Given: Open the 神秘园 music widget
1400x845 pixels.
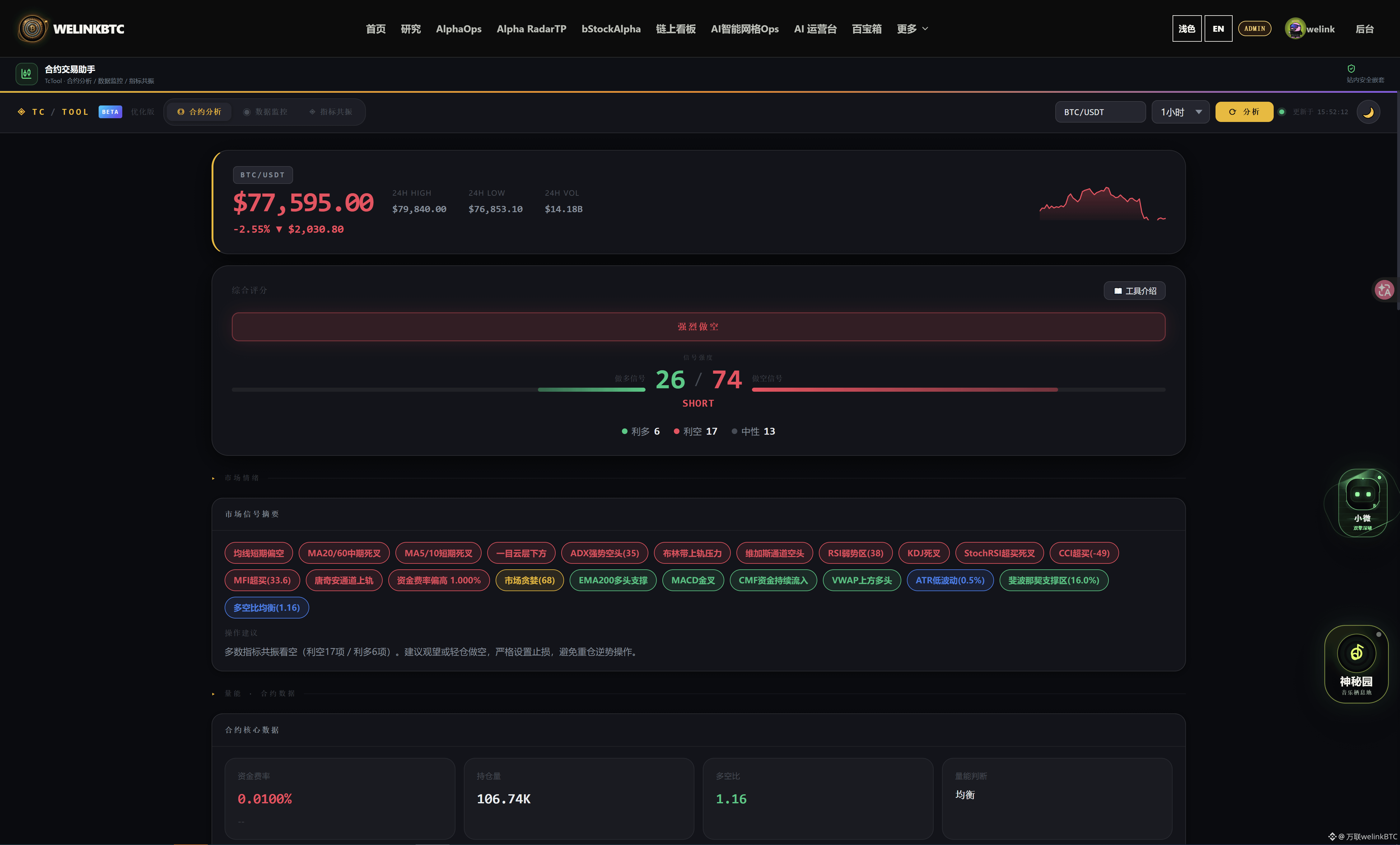Looking at the screenshot, I should 1356,664.
